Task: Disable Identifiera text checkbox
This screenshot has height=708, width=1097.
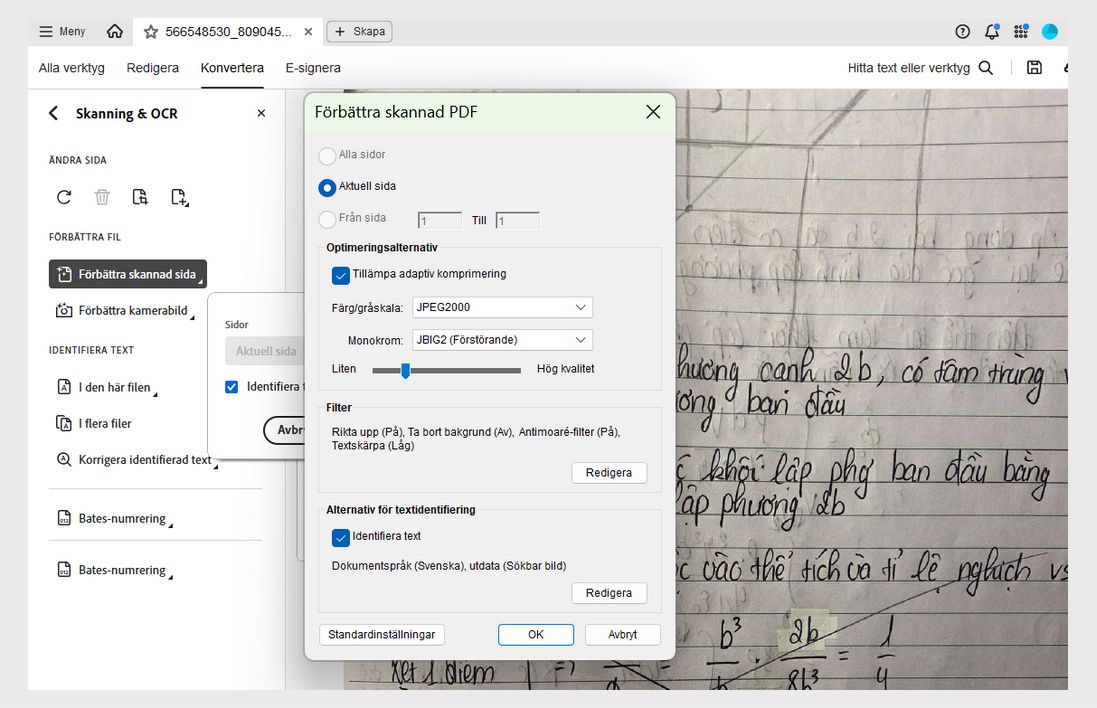Action: (x=340, y=537)
